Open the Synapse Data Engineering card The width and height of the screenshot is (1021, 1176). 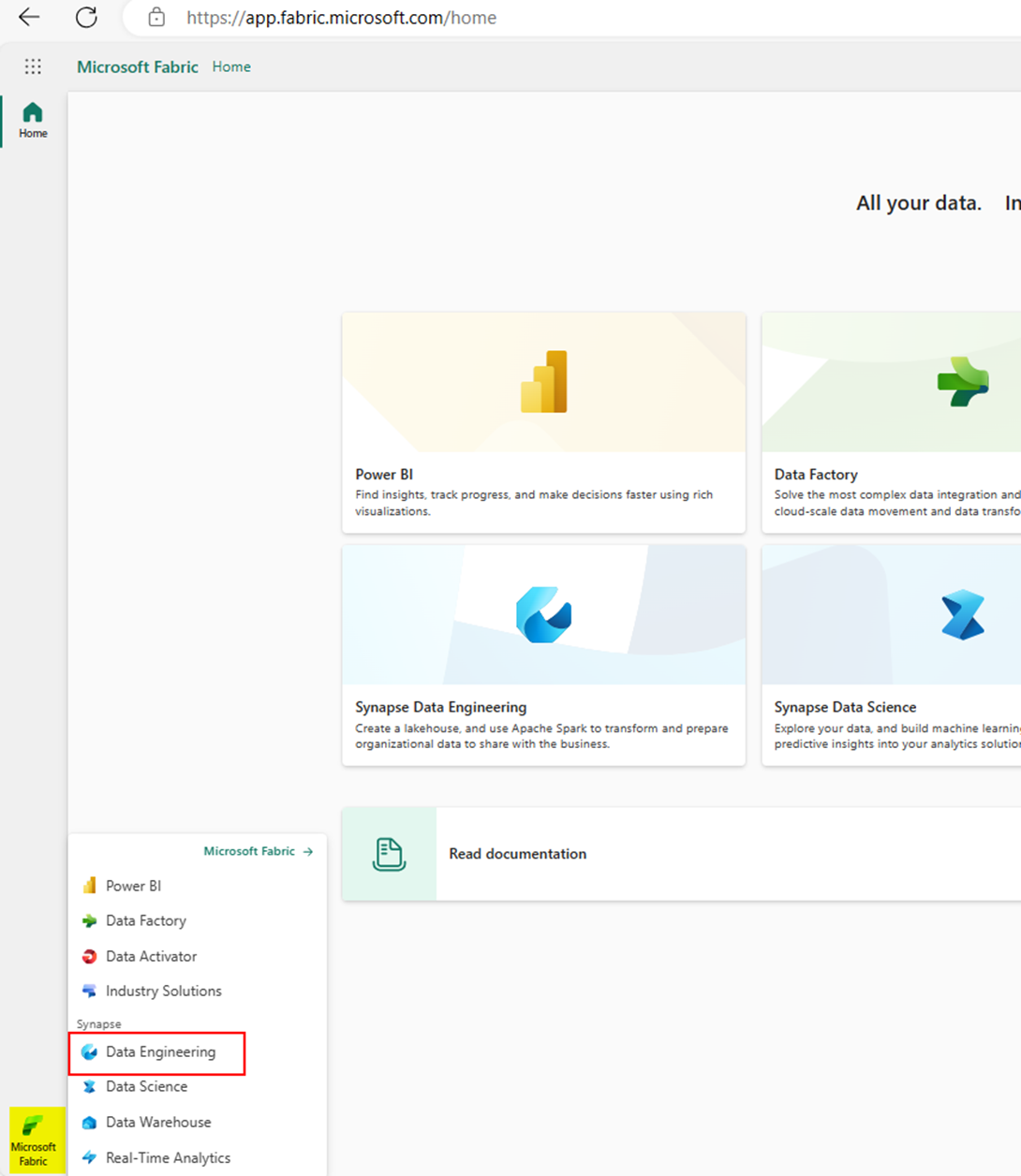click(x=544, y=655)
